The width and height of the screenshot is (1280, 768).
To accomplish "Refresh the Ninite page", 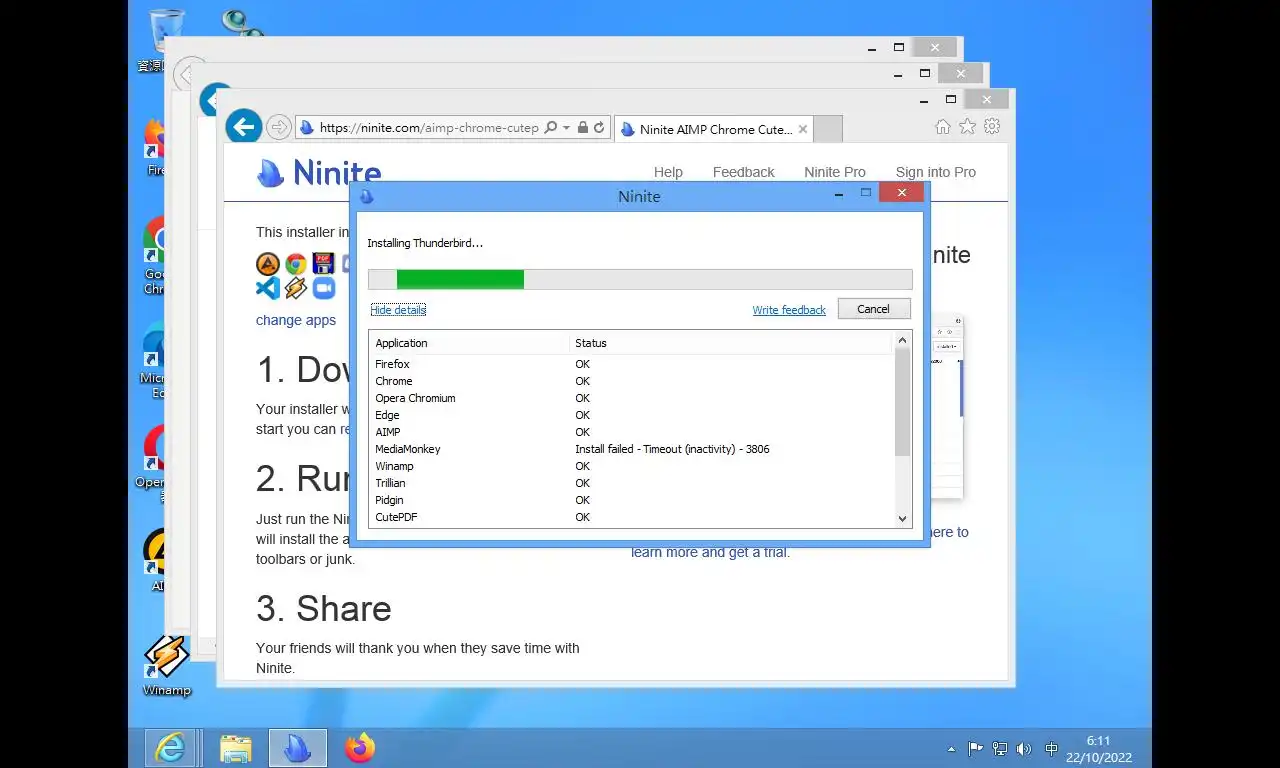I will tap(599, 127).
